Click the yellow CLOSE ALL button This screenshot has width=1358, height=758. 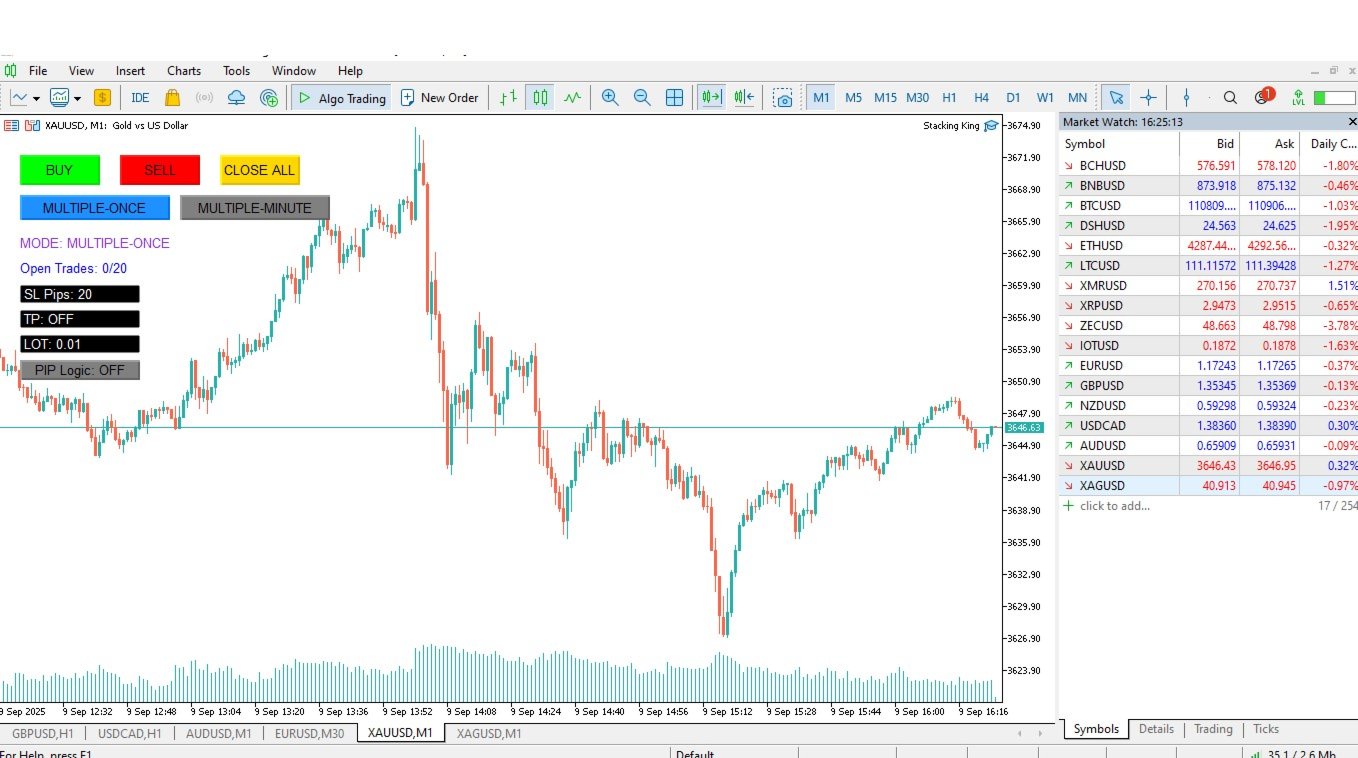click(x=260, y=170)
